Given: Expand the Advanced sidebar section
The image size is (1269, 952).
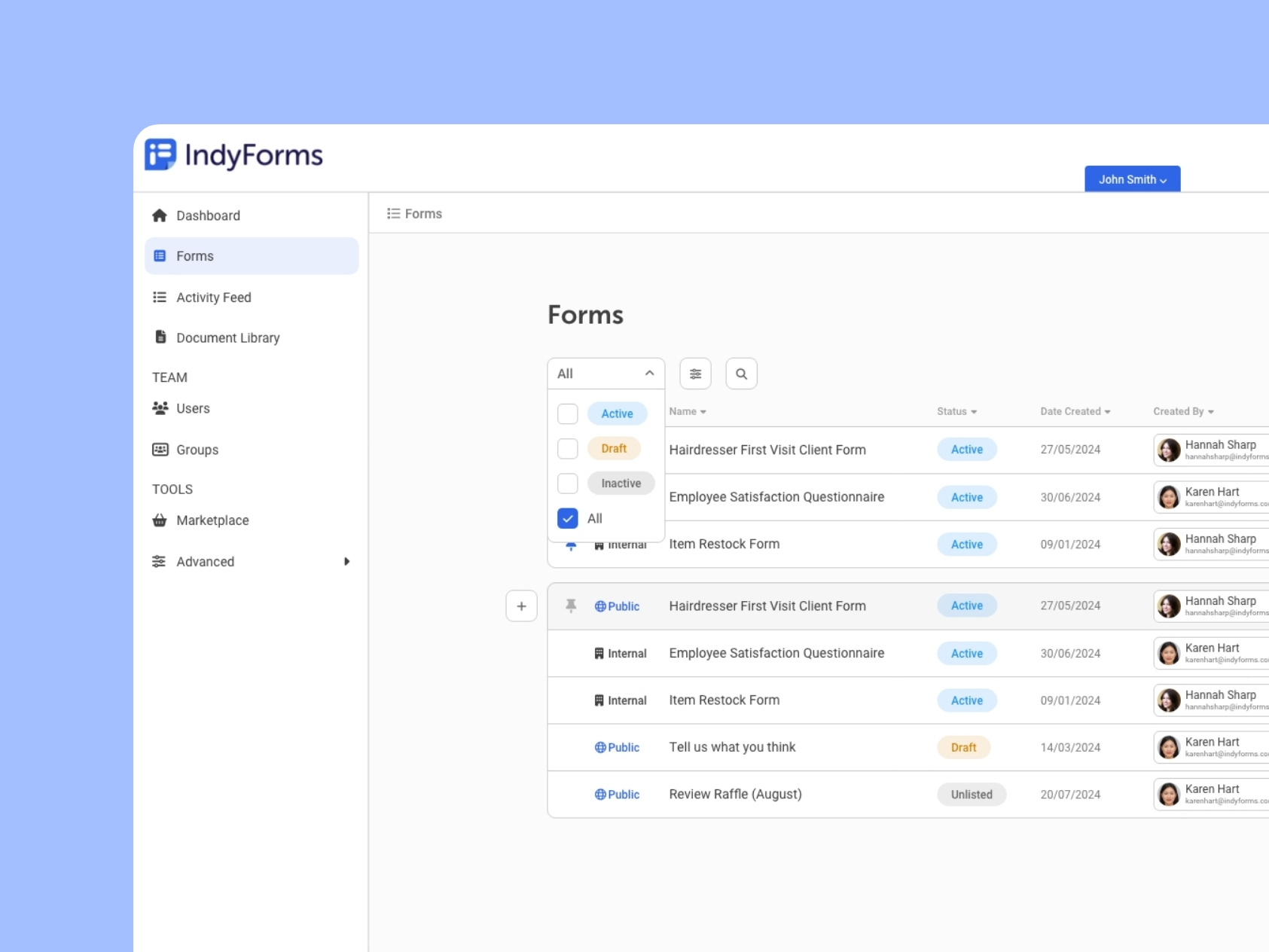Looking at the screenshot, I should click(346, 561).
